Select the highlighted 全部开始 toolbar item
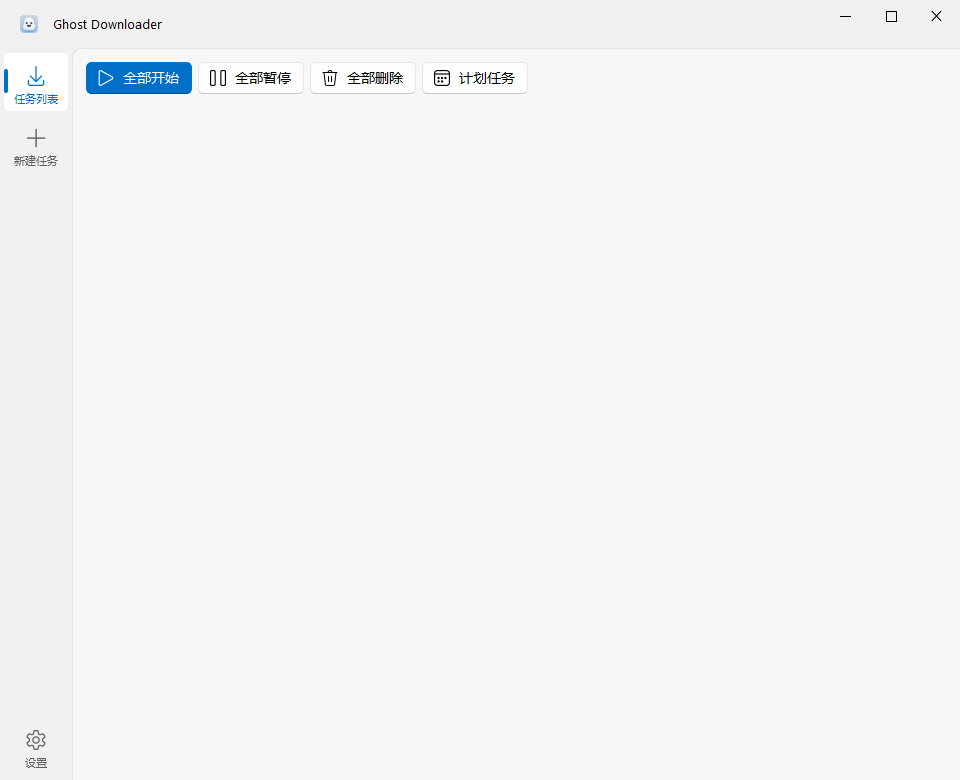This screenshot has height=780, width=960. click(x=138, y=77)
